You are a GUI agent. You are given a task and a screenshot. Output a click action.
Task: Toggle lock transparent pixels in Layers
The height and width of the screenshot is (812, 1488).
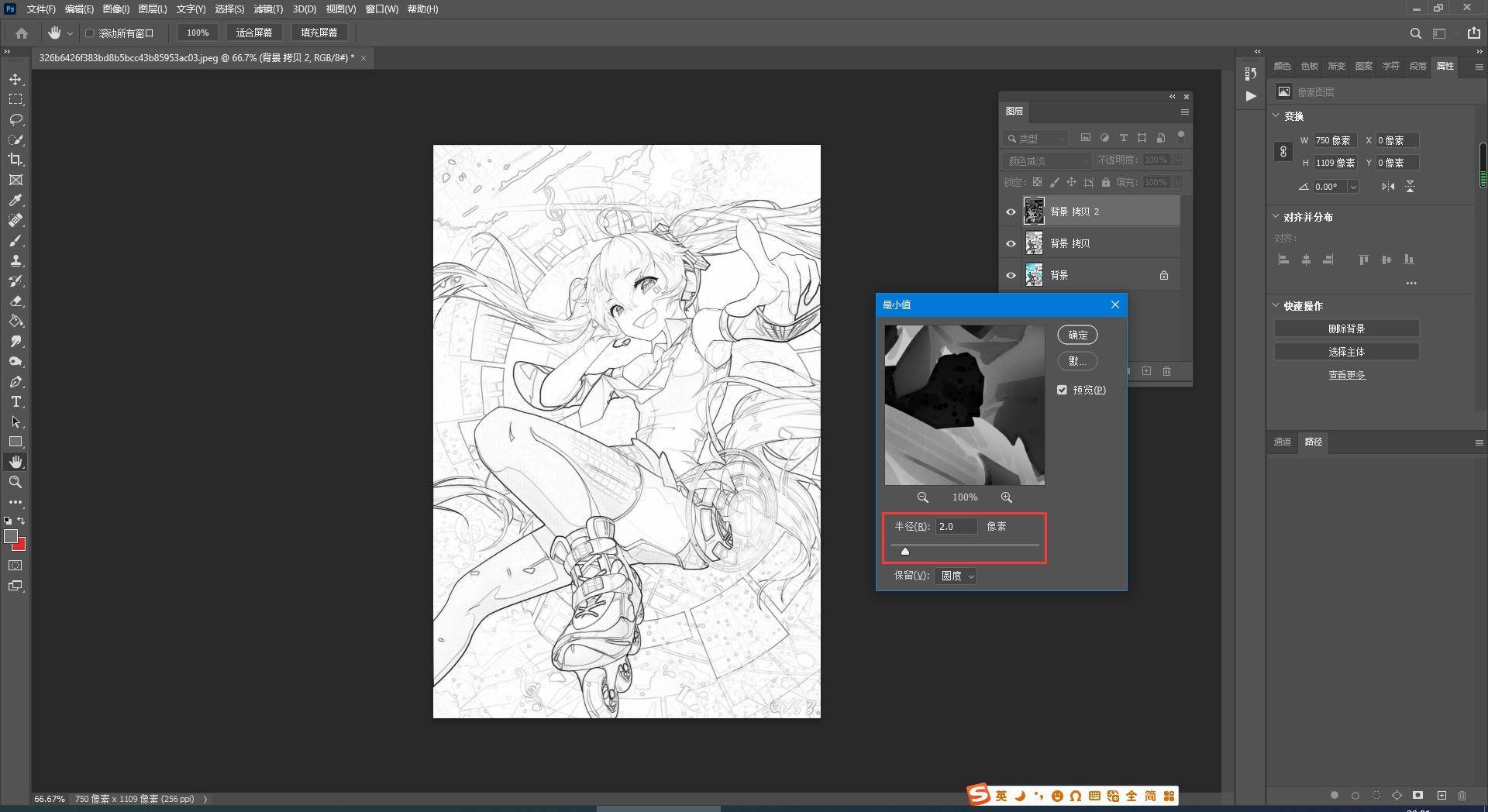[x=1037, y=183]
